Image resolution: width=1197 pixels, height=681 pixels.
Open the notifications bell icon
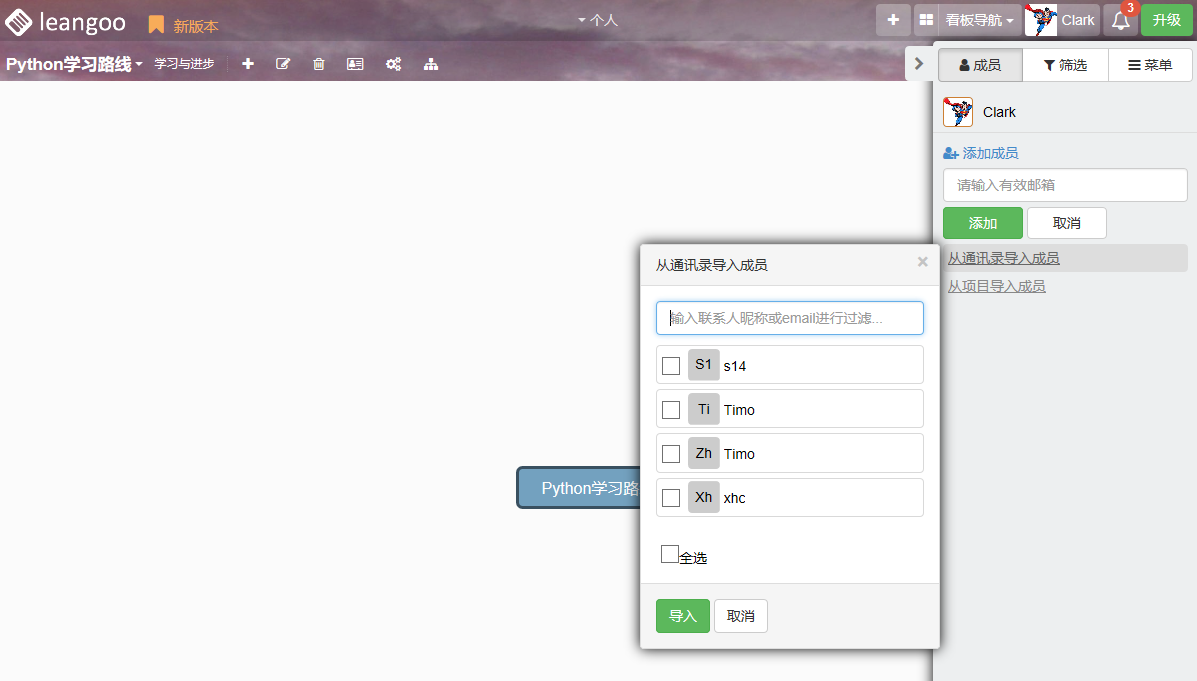1121,20
